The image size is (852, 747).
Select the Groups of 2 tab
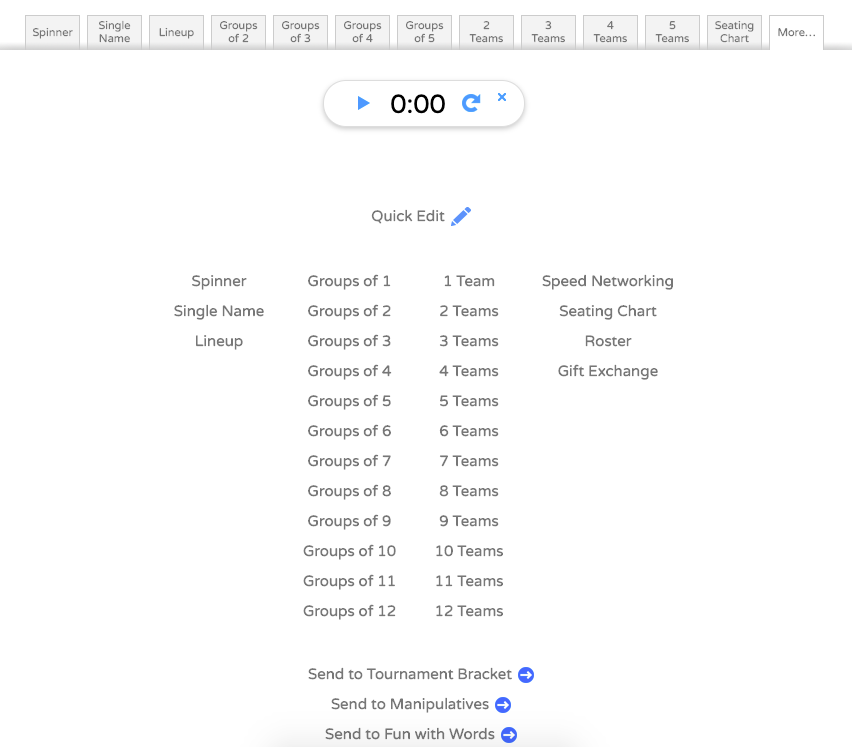tap(238, 32)
